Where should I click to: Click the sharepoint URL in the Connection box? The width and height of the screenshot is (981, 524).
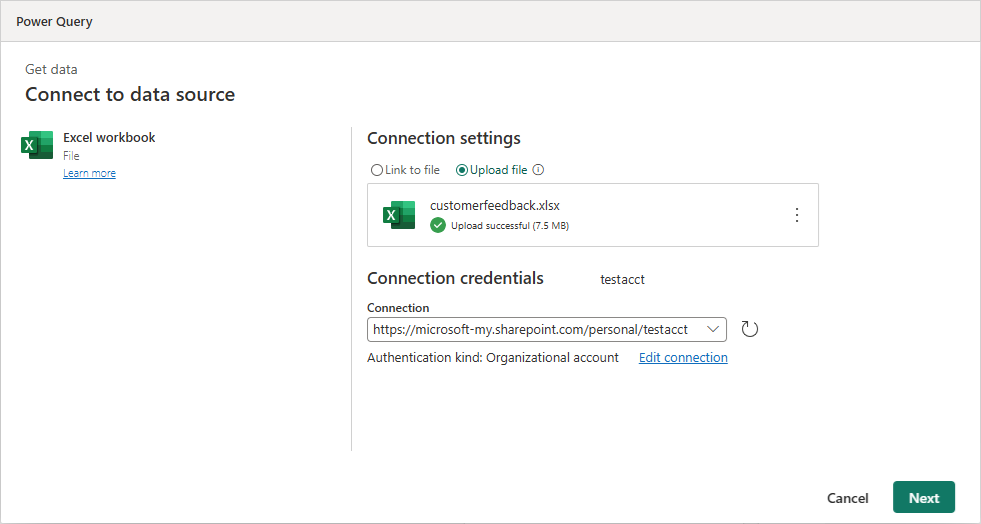(531, 330)
